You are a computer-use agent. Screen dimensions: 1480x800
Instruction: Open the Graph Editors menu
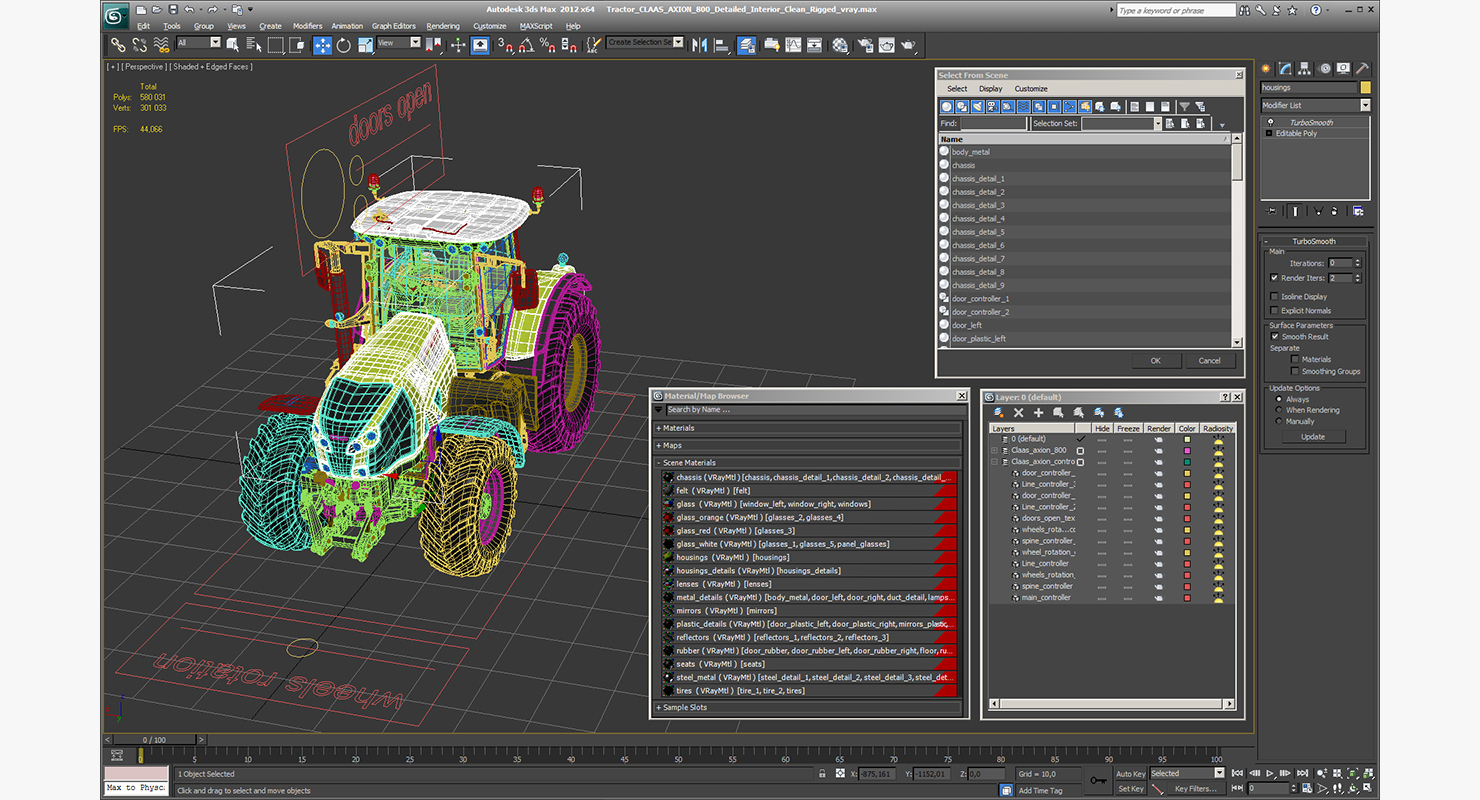pyautogui.click(x=394, y=26)
